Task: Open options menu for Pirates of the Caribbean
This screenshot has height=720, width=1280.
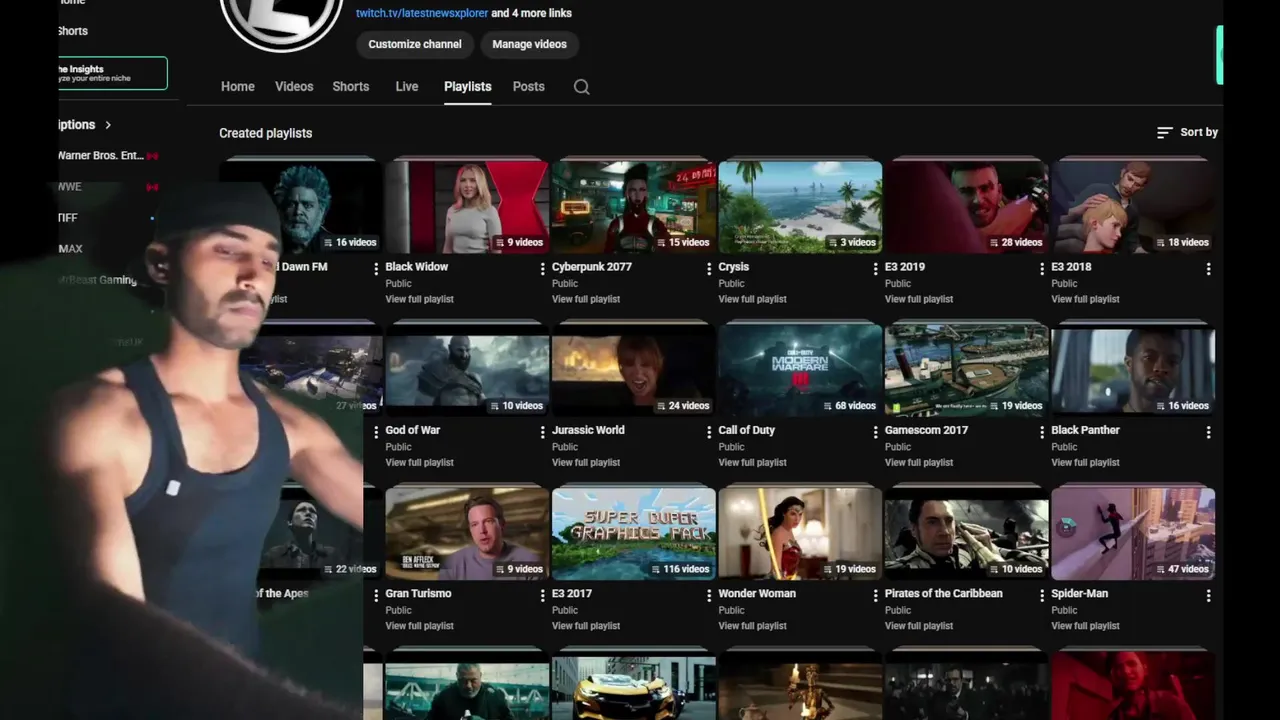Action: (1042, 595)
